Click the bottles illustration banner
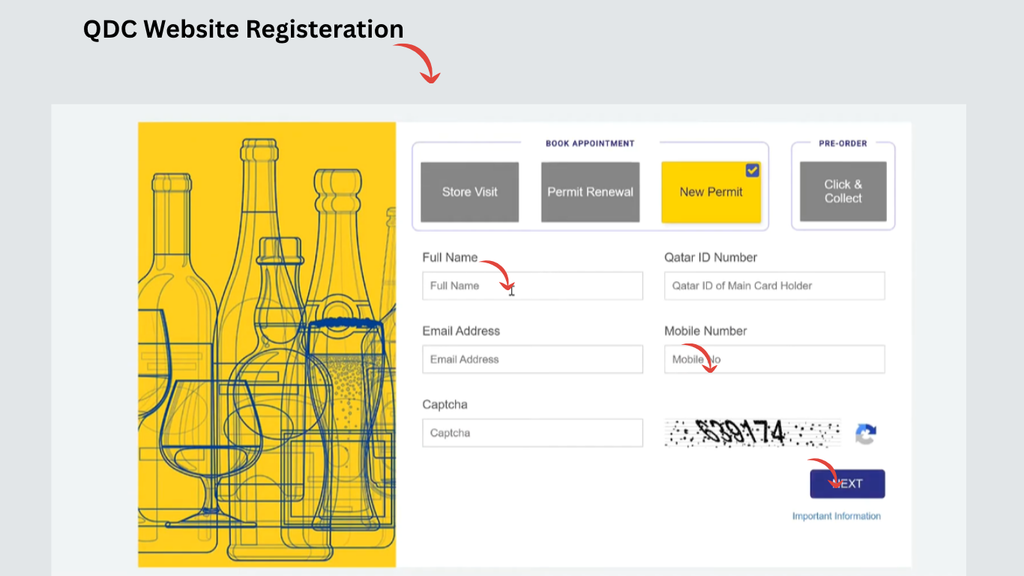 [267, 344]
